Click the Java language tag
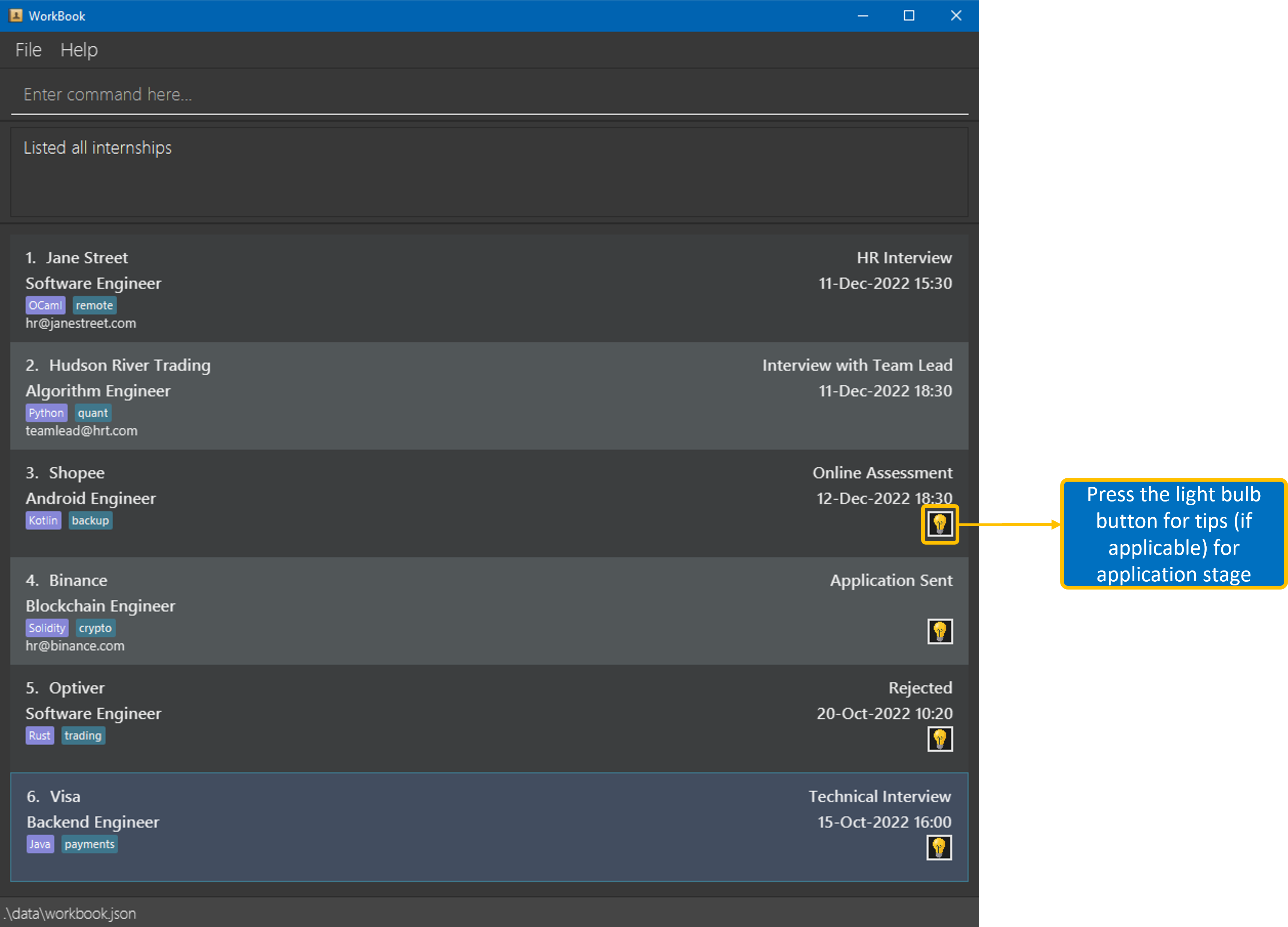This screenshot has height=927, width=1288. tap(40, 844)
